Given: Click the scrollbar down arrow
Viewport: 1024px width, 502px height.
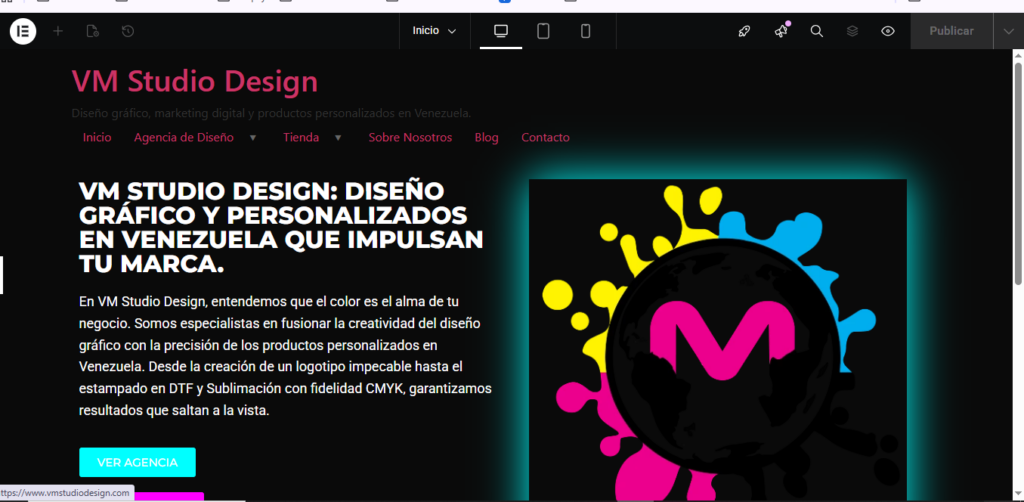Looking at the screenshot, I should (1018, 494).
